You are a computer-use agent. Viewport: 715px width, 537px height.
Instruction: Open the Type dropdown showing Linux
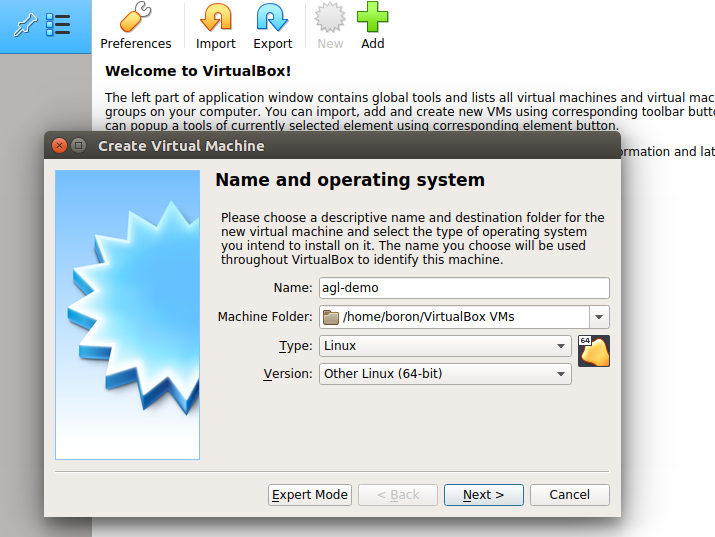445,346
